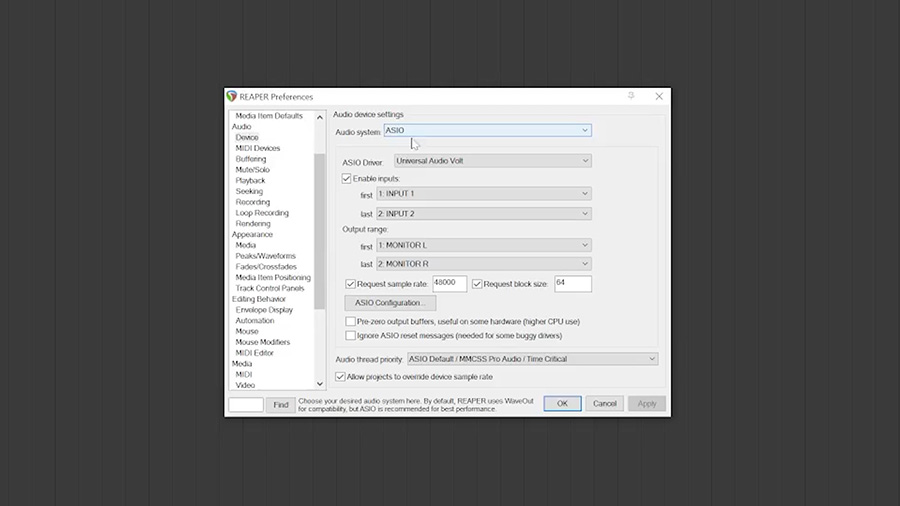Select Mute/Solo in the preferences tree

(253, 170)
